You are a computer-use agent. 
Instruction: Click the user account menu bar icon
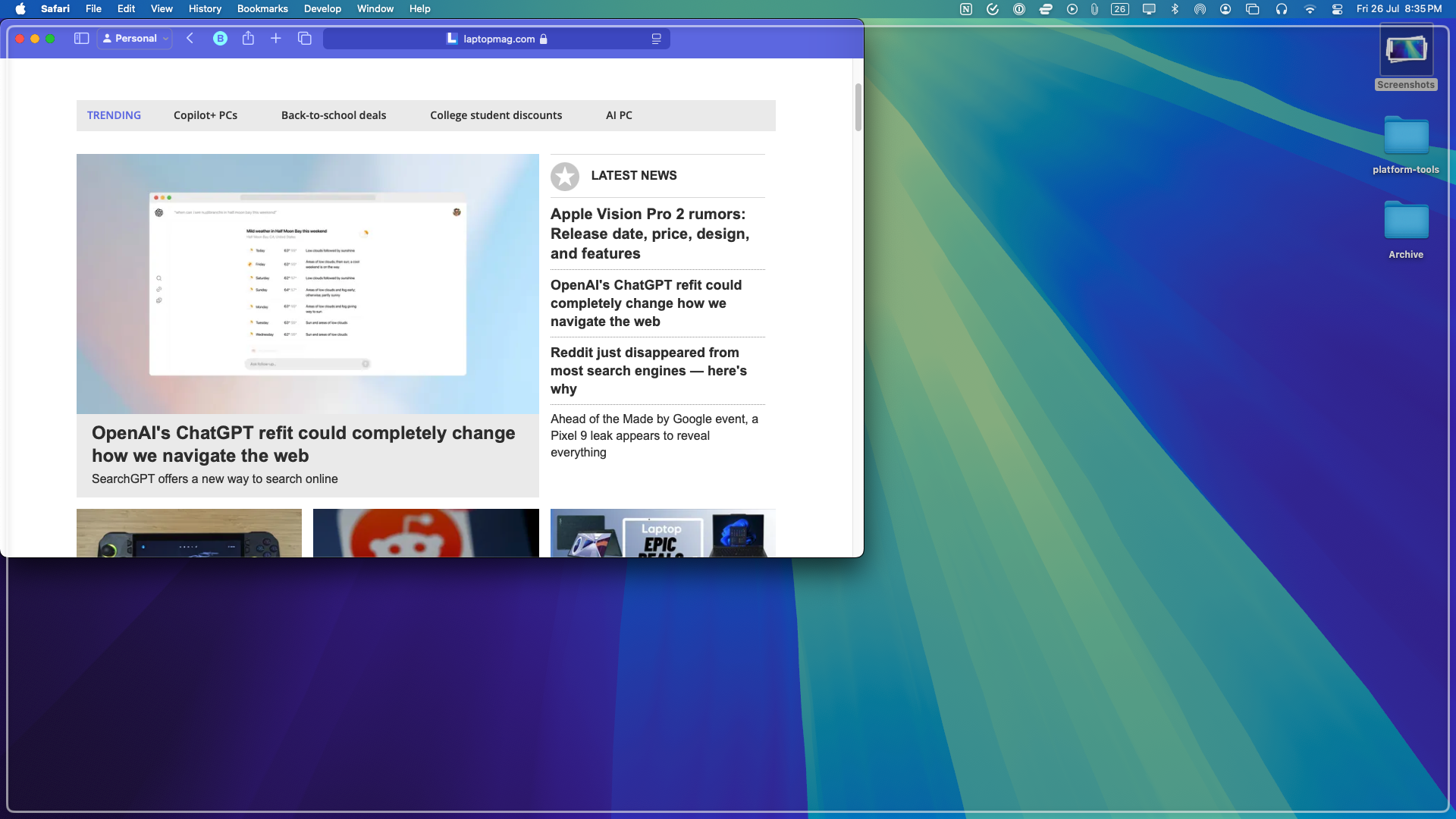click(x=1225, y=9)
